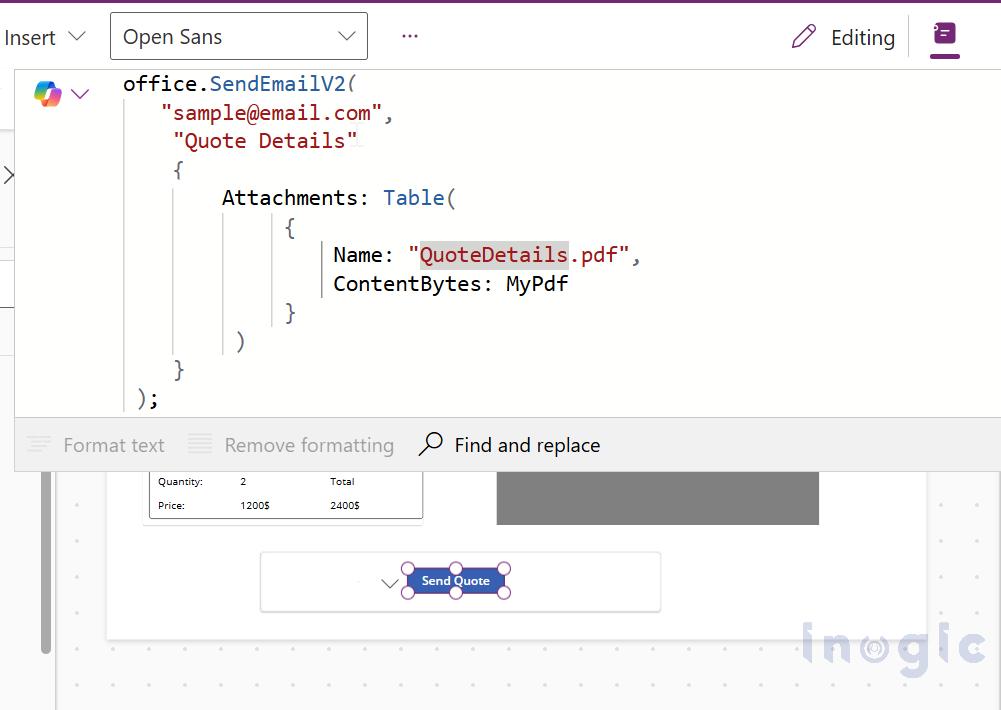The height and width of the screenshot is (710, 1001).
Task: Click the purple panel icon beside Editing
Action: point(944,35)
